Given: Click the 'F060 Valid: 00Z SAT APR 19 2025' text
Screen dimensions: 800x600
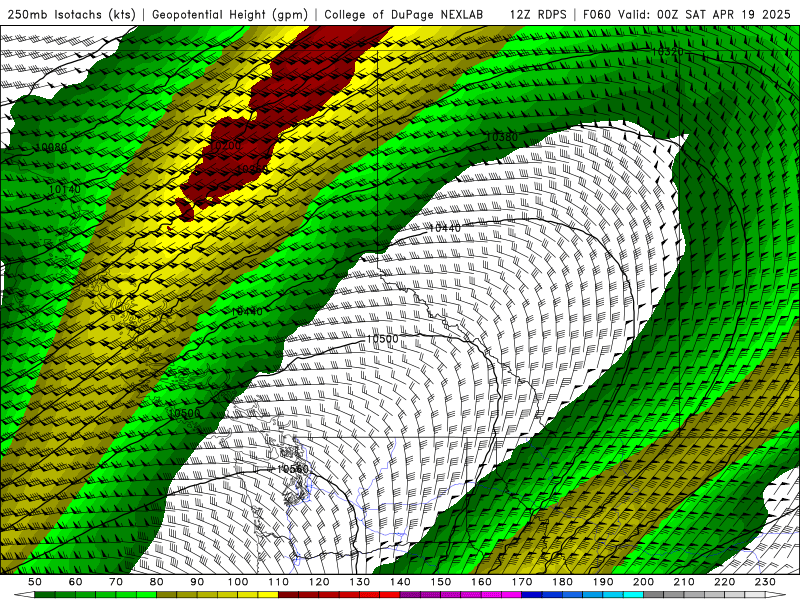Looking at the screenshot, I should [x=686, y=14].
